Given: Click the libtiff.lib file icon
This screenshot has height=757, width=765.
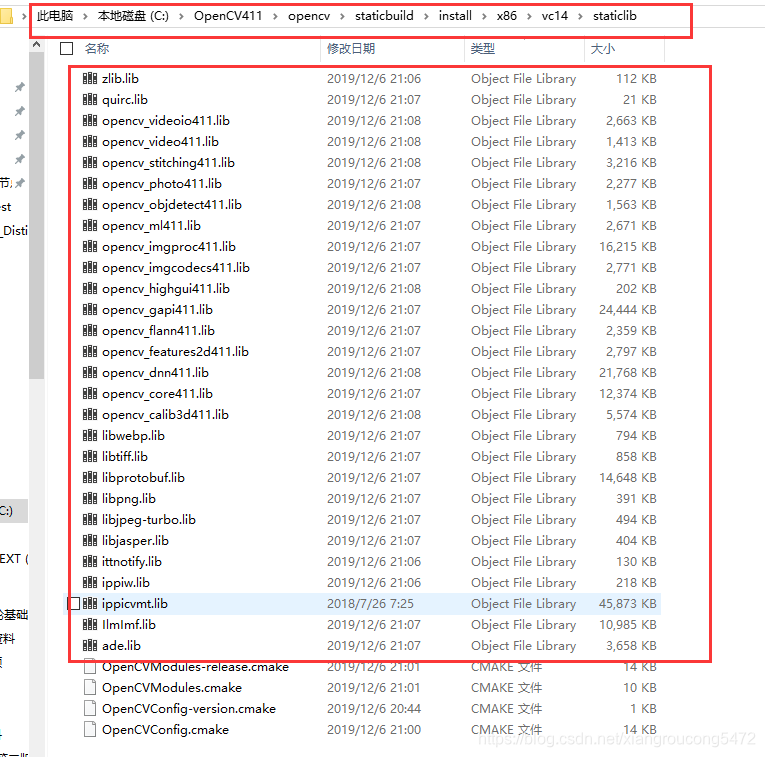Looking at the screenshot, I should (90, 456).
